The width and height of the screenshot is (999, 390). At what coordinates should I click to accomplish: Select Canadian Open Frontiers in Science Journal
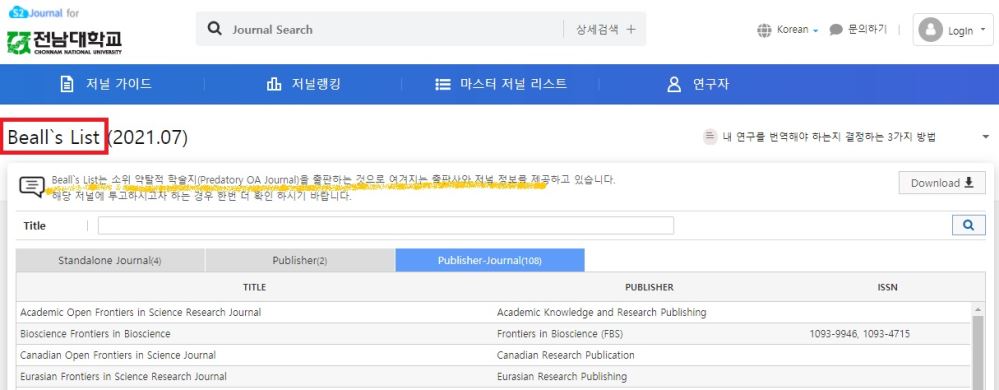pos(118,355)
